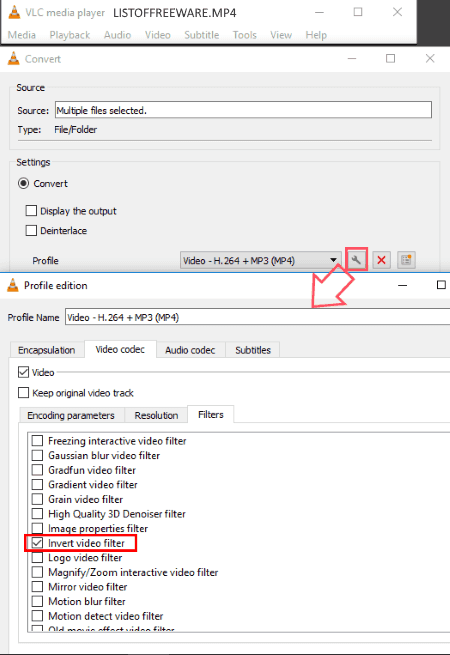
Task: Click the Source field showing Multiple files selected
Action: pos(243,110)
